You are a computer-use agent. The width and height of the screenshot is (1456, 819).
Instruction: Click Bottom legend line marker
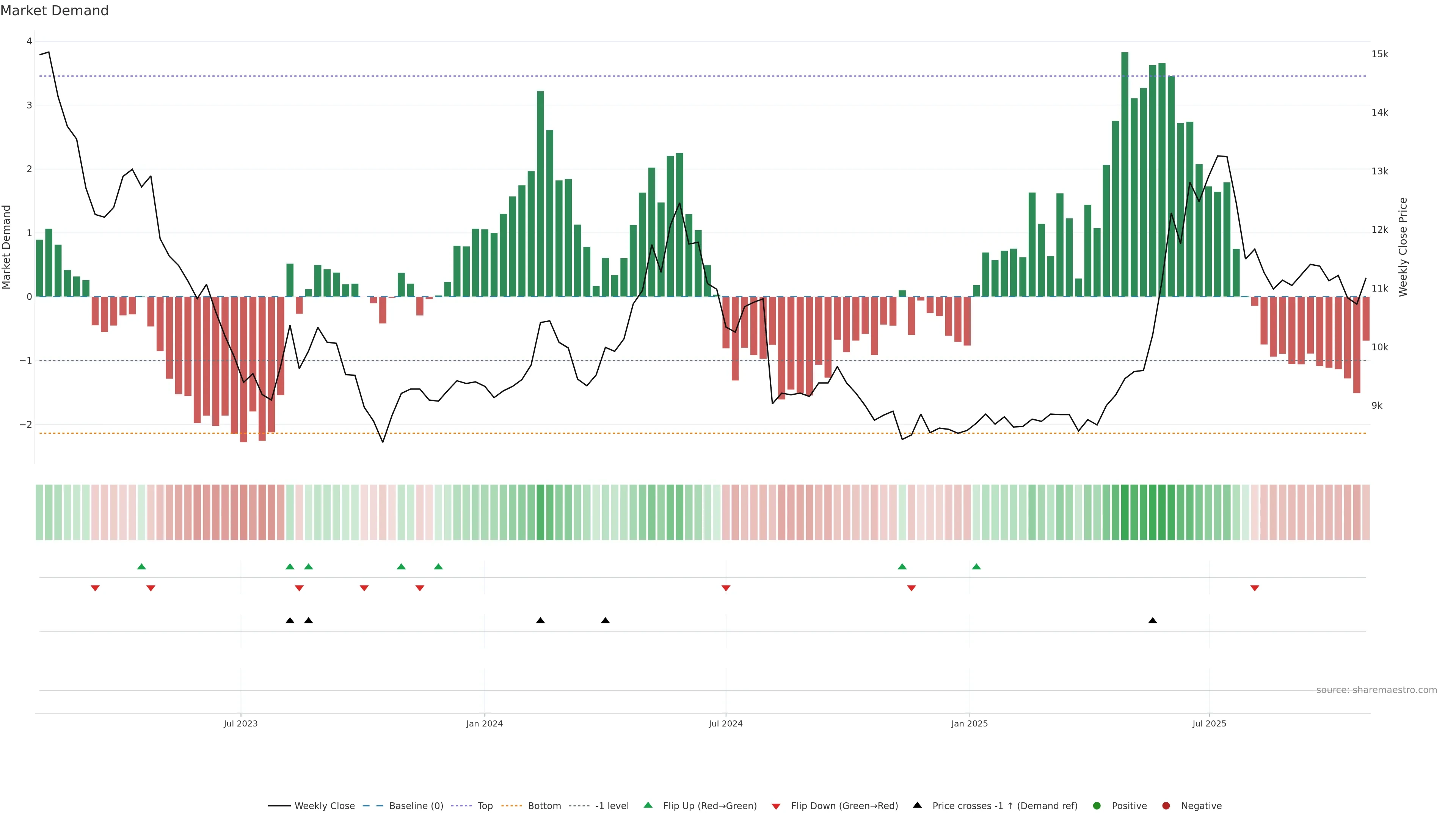click(512, 806)
